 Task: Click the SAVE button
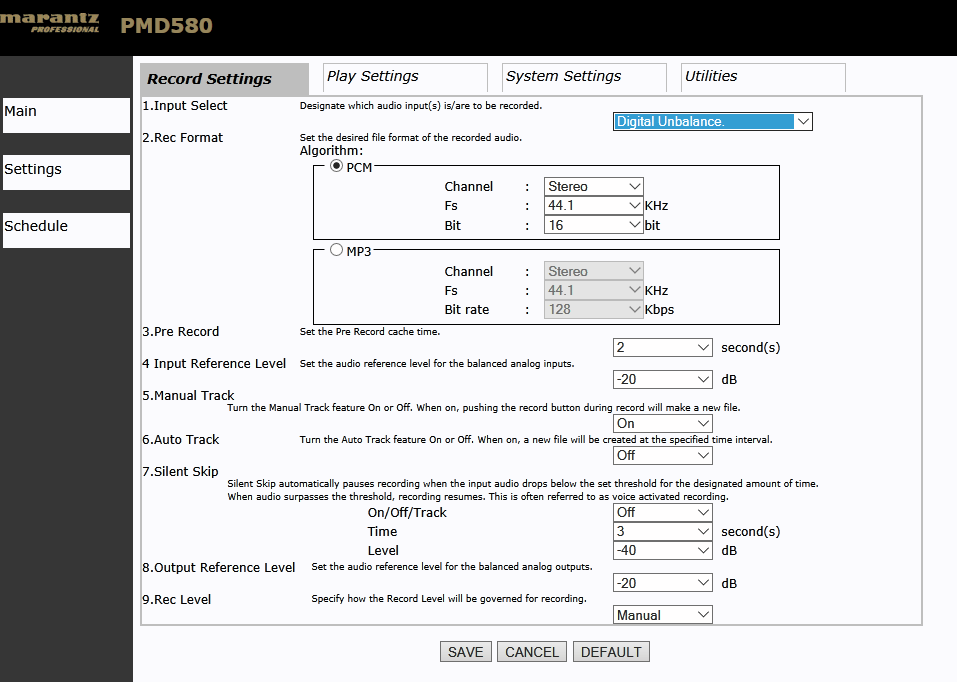coord(465,651)
